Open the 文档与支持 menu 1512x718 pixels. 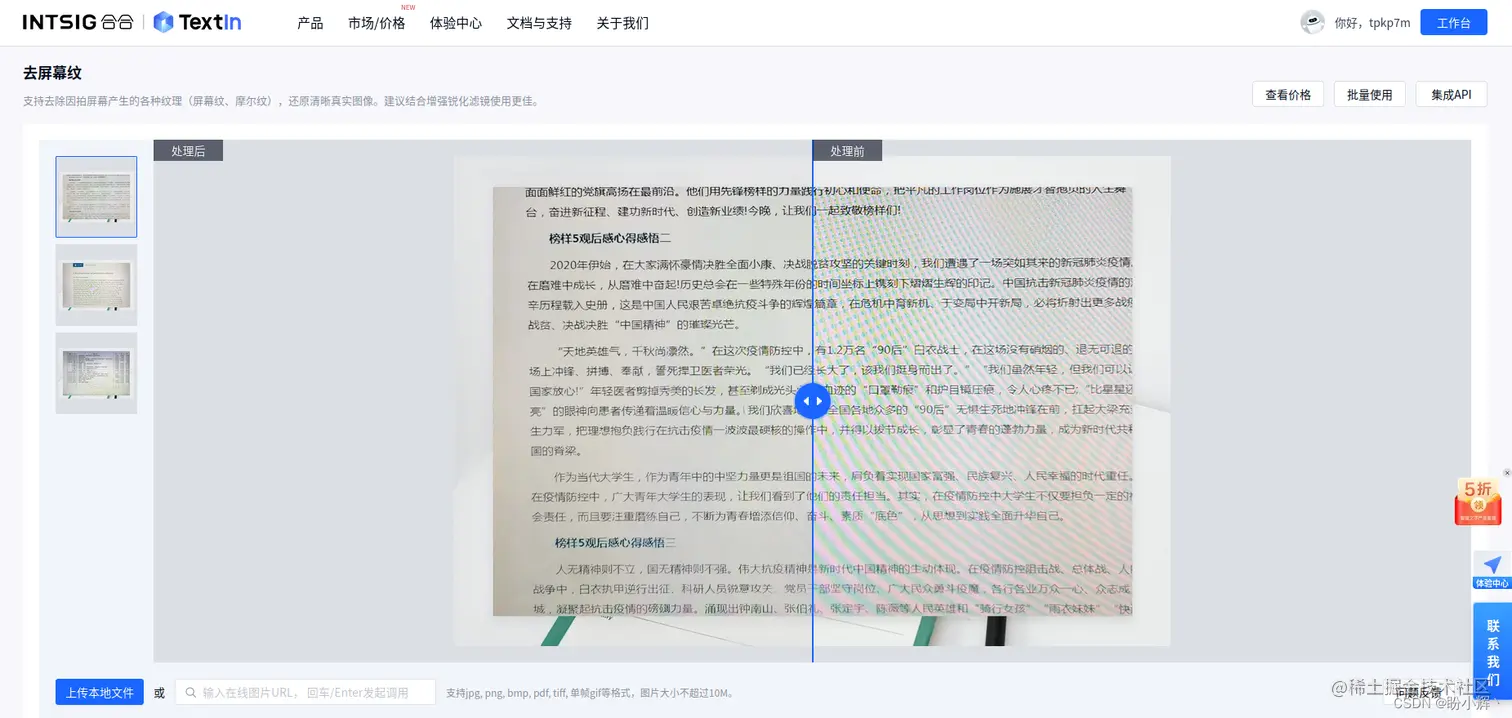point(538,22)
